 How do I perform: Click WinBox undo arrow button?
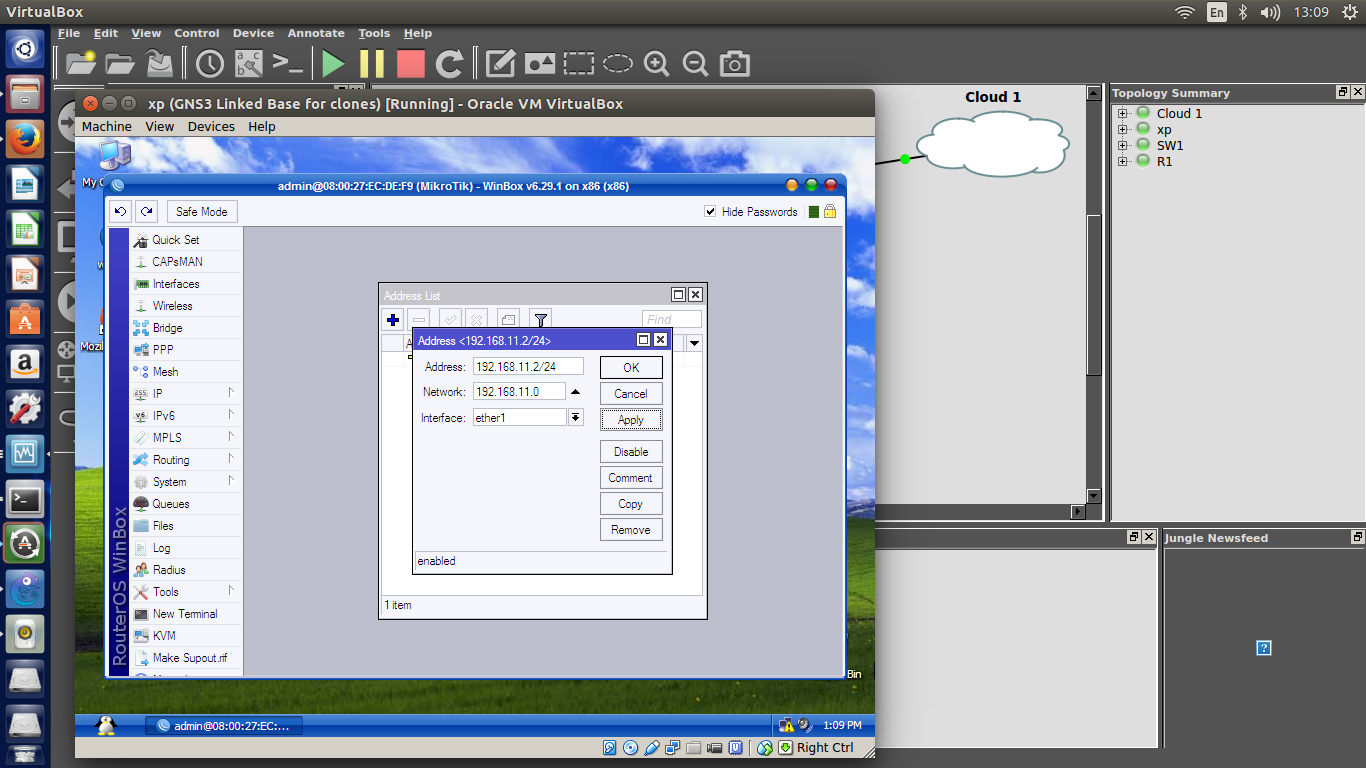pyautogui.click(x=120, y=211)
